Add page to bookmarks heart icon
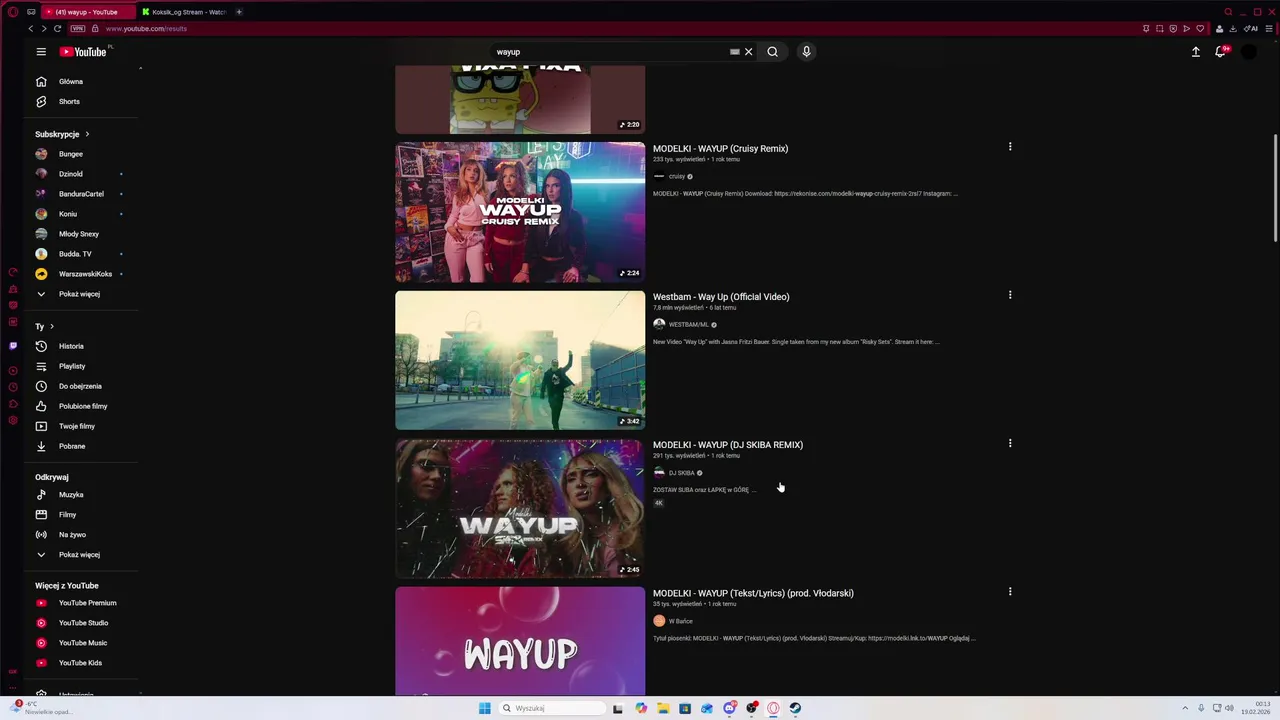The image size is (1280, 720). [1200, 29]
